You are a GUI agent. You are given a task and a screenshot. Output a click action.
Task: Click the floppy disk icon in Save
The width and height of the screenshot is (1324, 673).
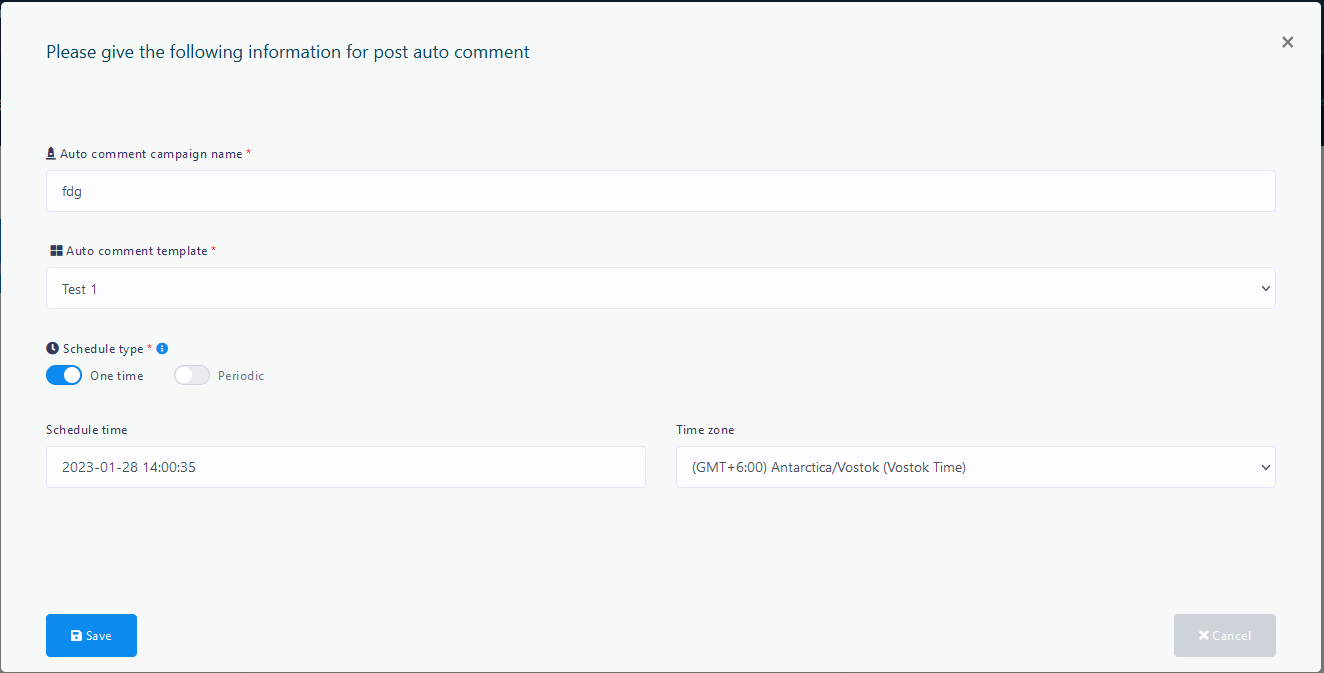(x=76, y=636)
